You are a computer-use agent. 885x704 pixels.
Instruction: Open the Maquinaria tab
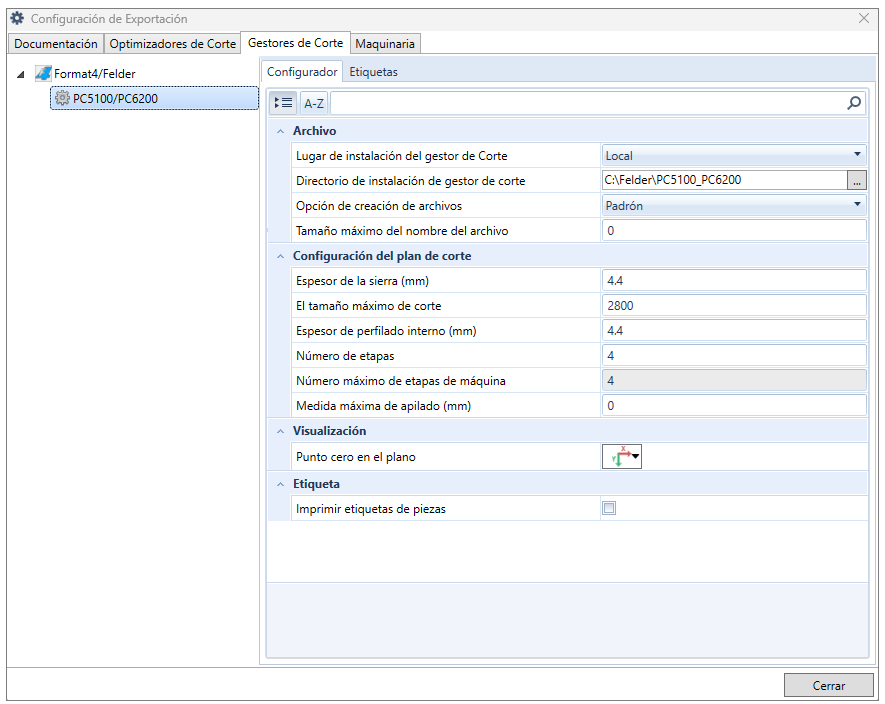click(385, 43)
